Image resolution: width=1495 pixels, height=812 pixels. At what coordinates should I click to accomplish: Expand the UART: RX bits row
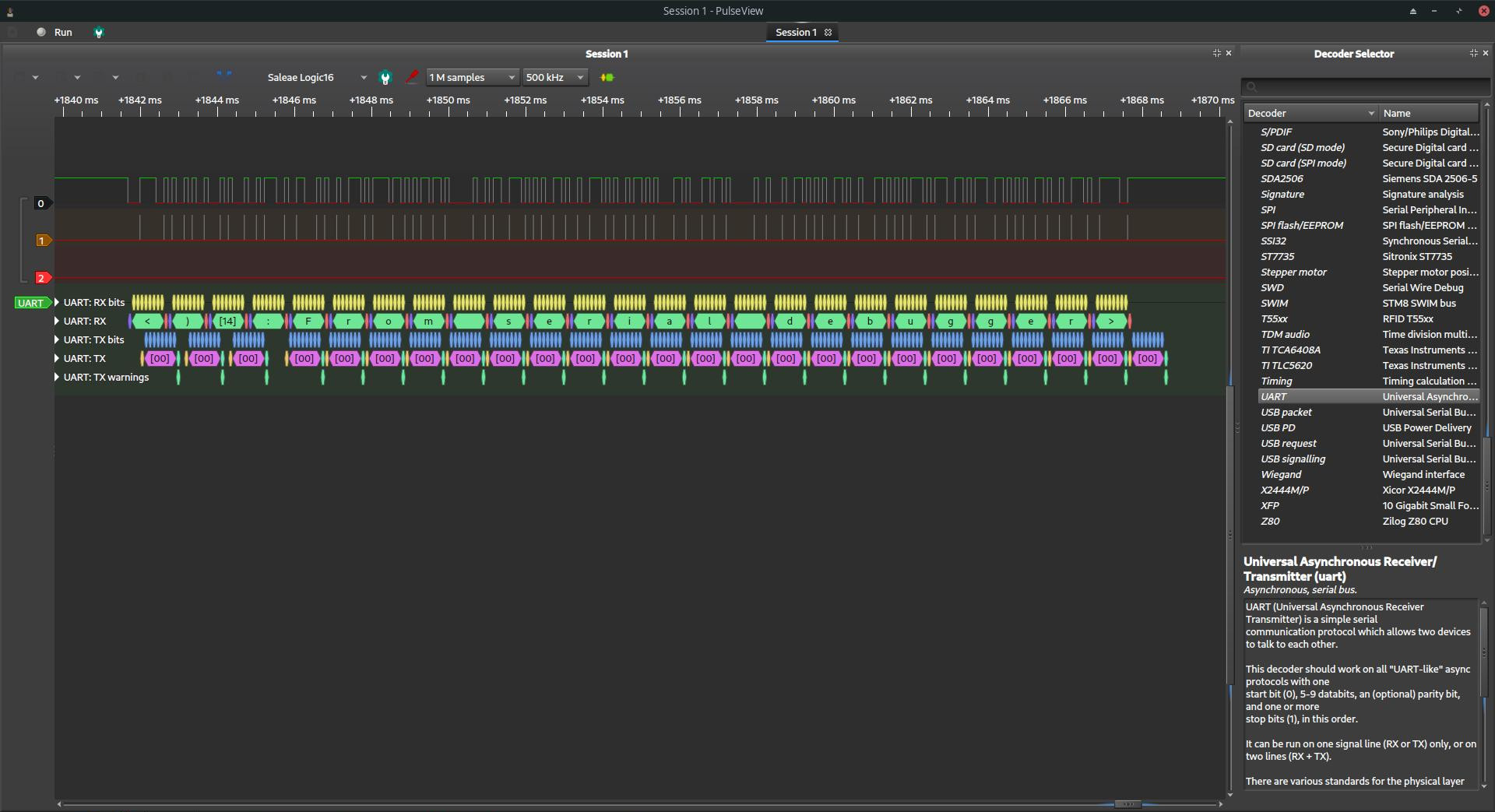click(57, 302)
